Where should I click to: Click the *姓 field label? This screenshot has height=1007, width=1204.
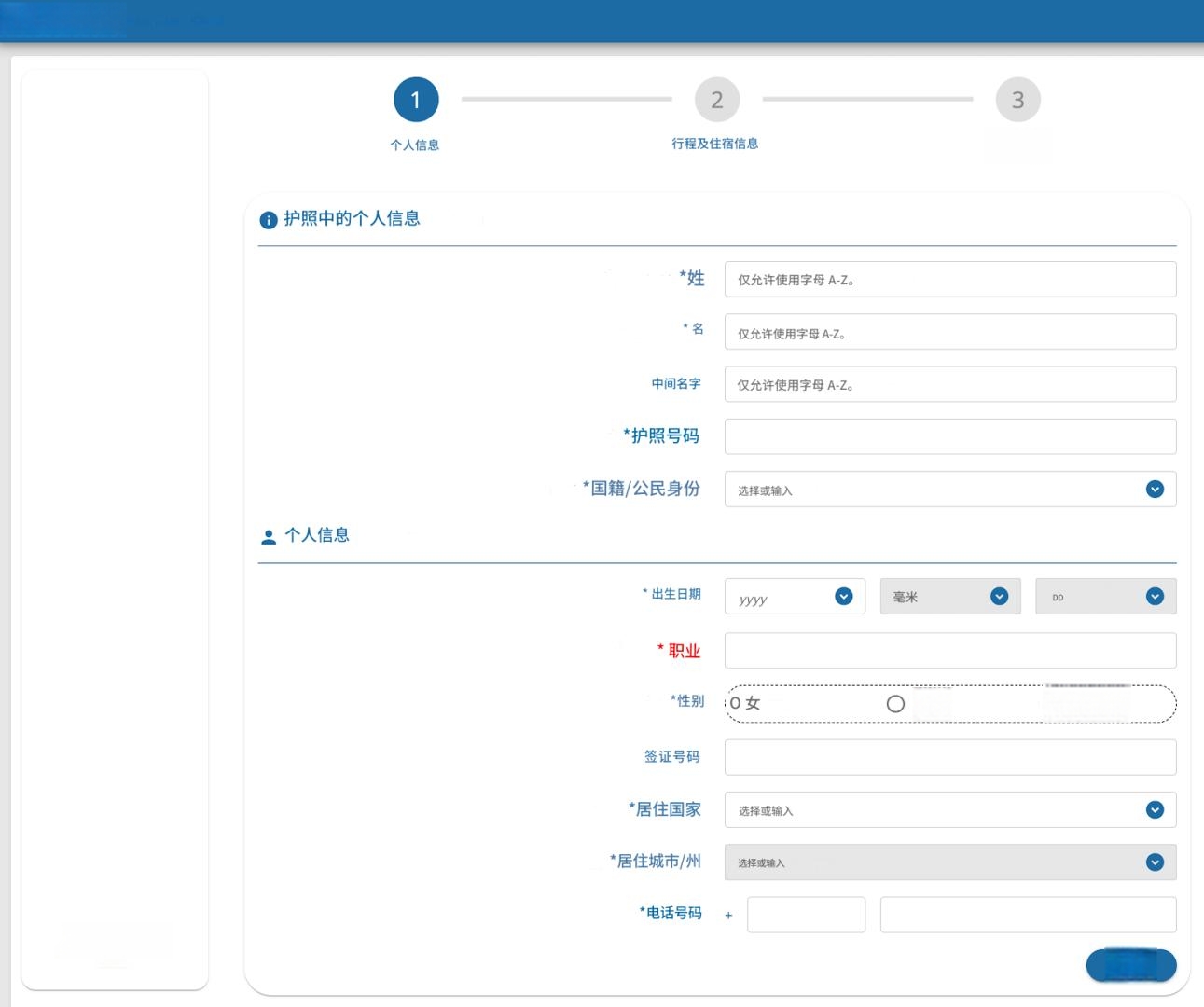pos(692,278)
